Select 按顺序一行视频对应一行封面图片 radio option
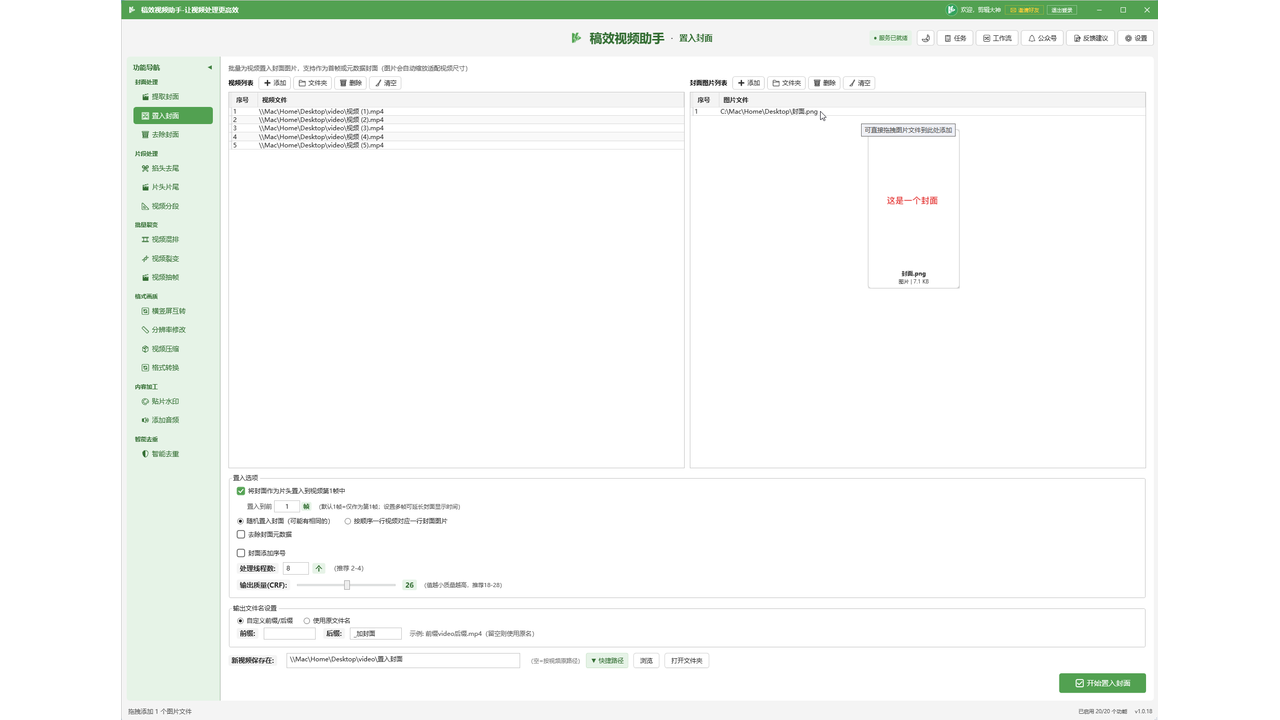Screen dimensions: 1280x720 click(348, 521)
